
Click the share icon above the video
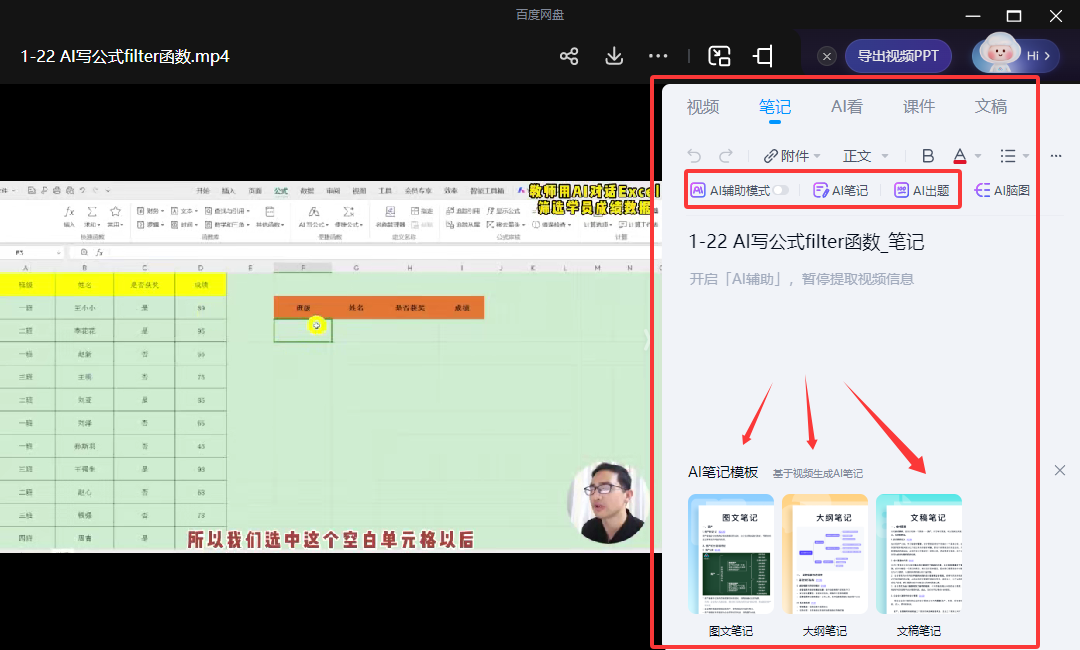pos(568,57)
